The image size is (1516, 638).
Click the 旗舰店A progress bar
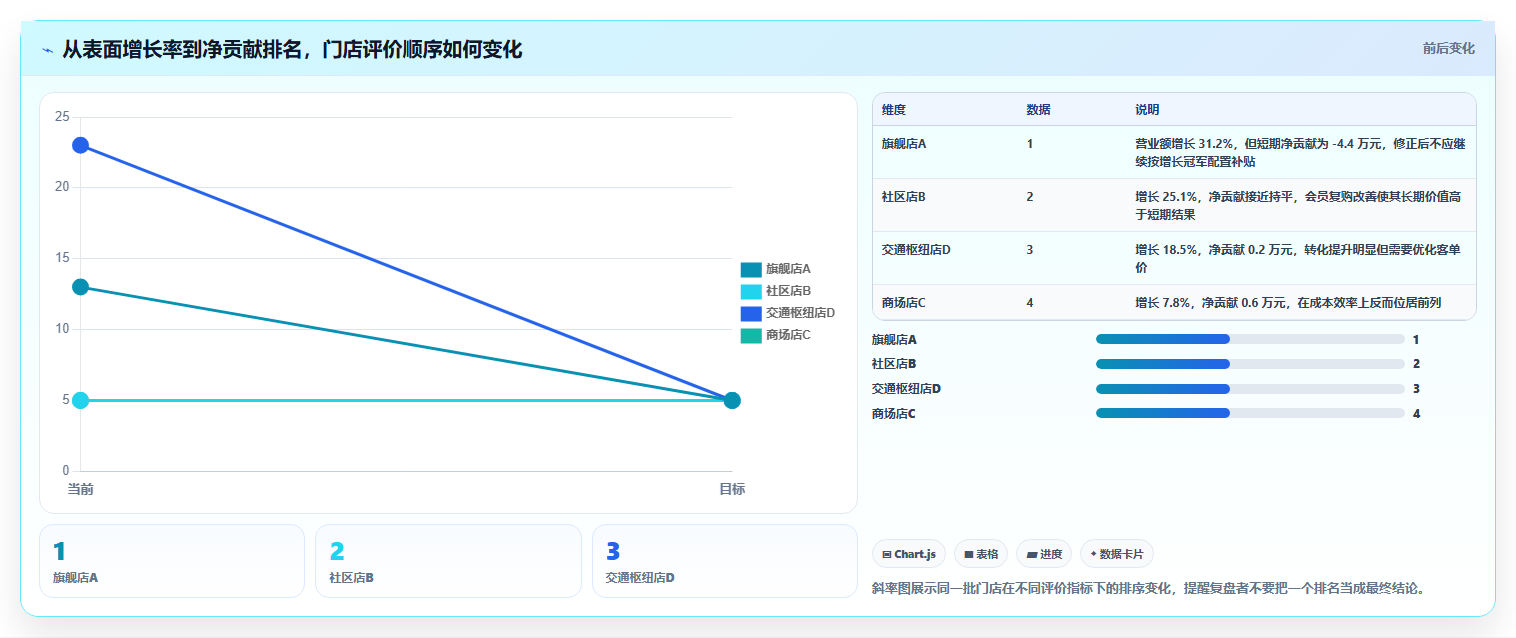point(1250,339)
